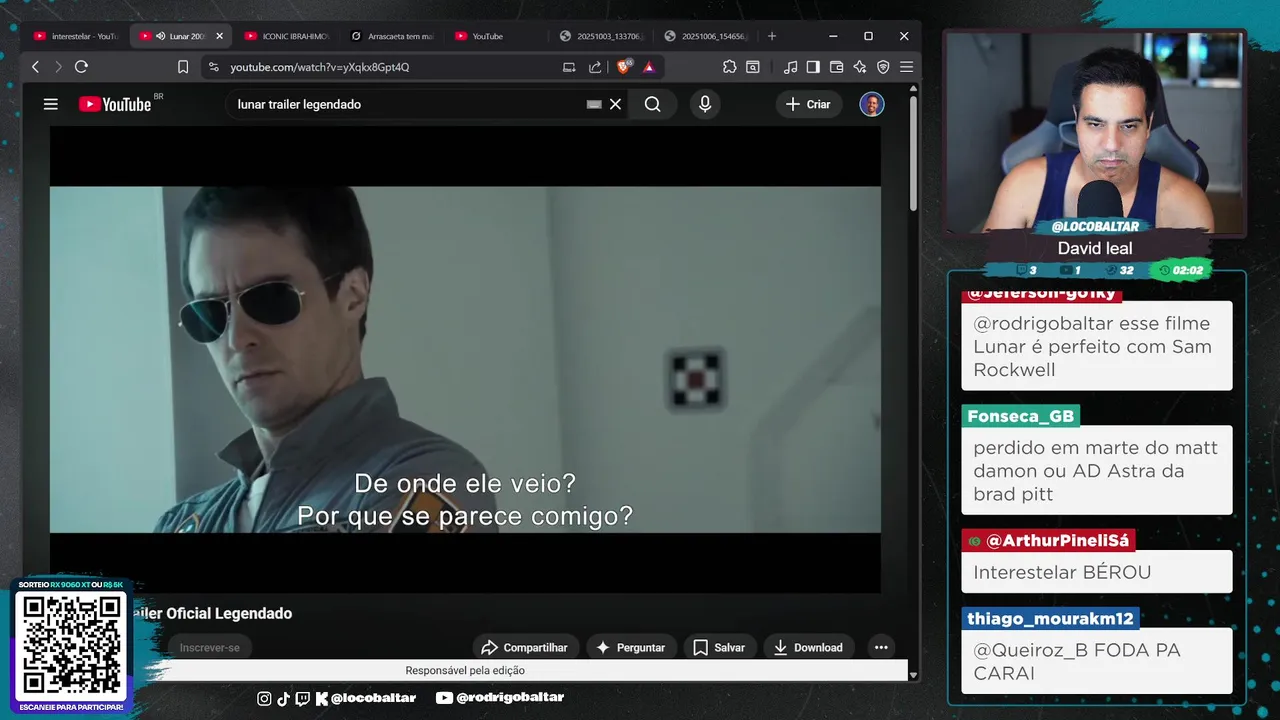Viewport: 1280px width, 720px height.
Task: Click the 'perdido em marte' chat message
Action: 1096,471
